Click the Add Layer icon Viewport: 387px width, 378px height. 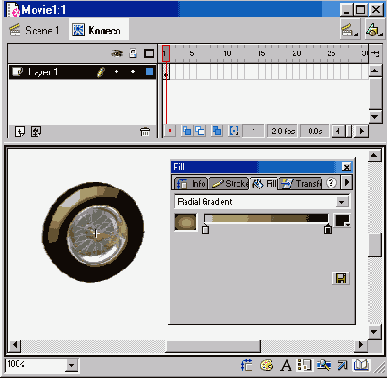tap(20, 132)
